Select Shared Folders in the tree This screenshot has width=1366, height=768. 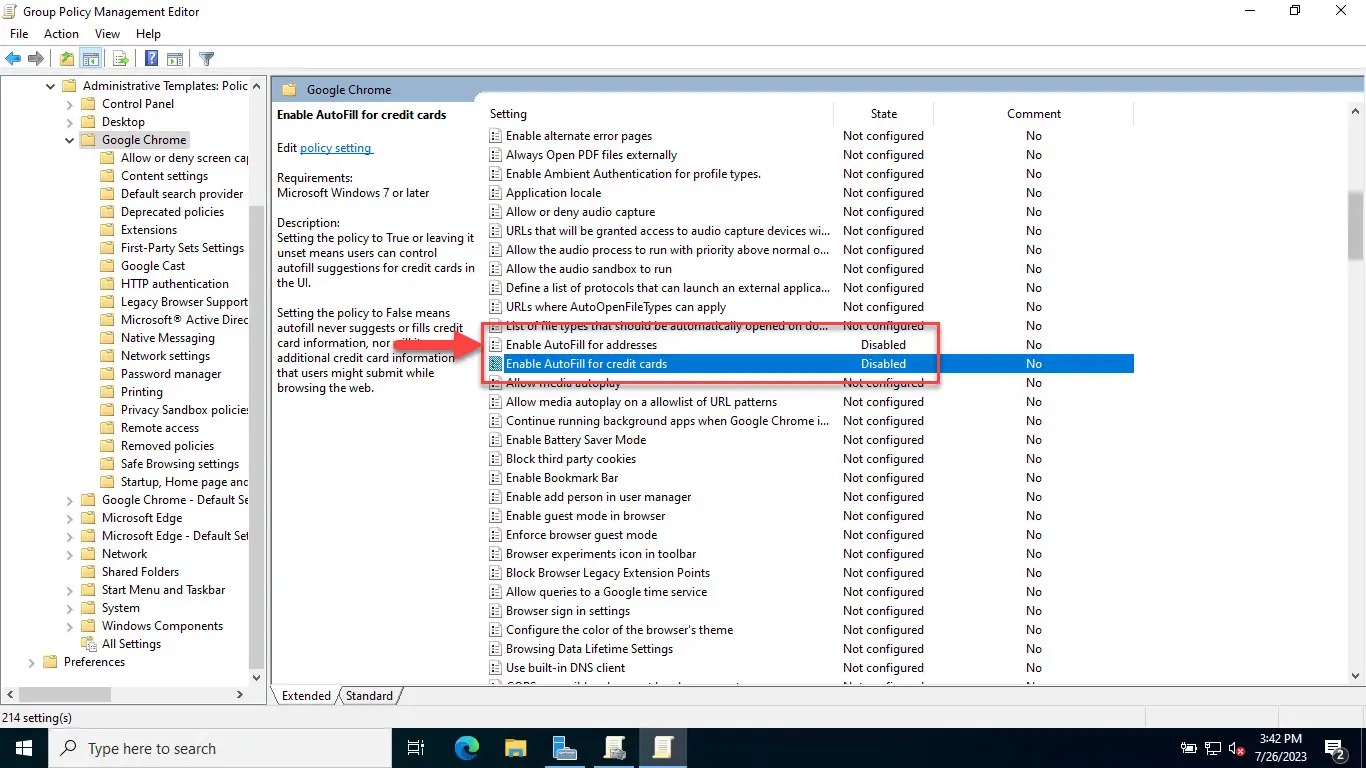(x=140, y=572)
